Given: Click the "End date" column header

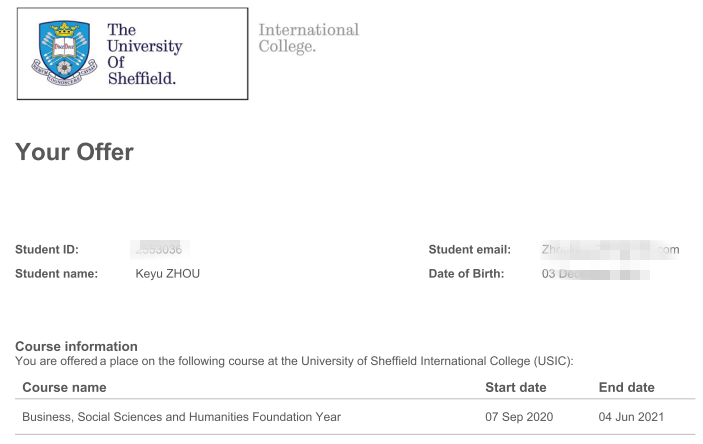Looking at the screenshot, I should [x=626, y=387].
